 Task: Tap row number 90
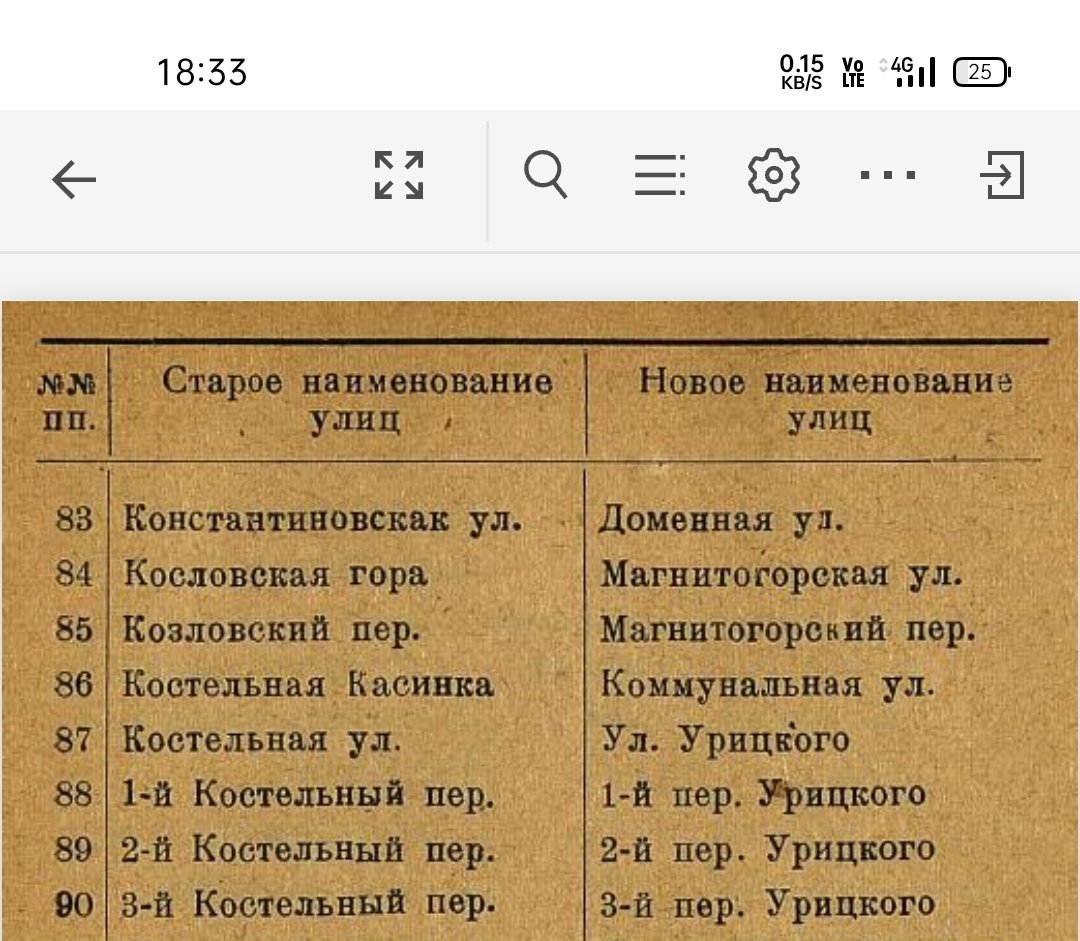(x=74, y=904)
